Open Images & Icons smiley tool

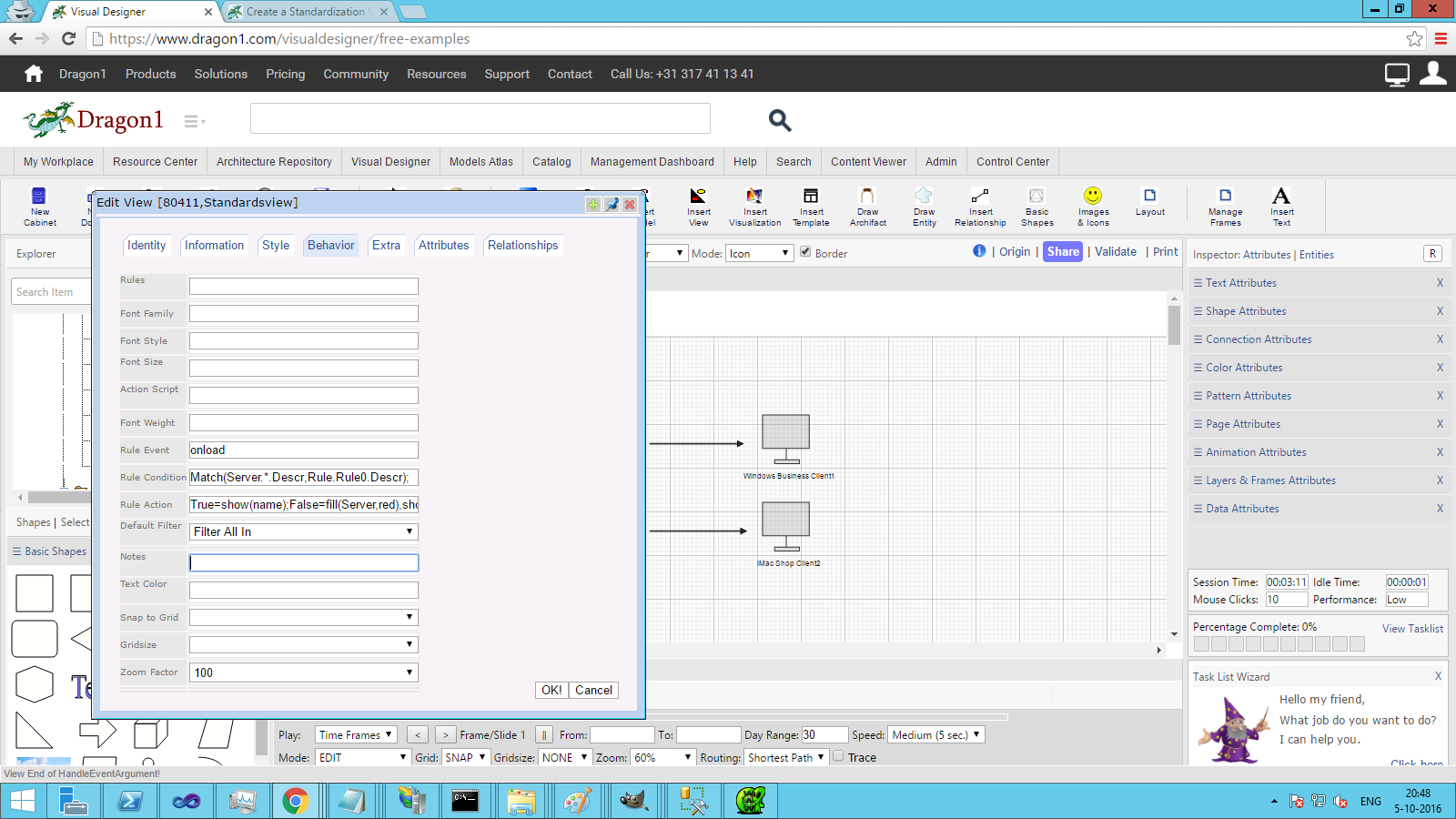tap(1093, 207)
